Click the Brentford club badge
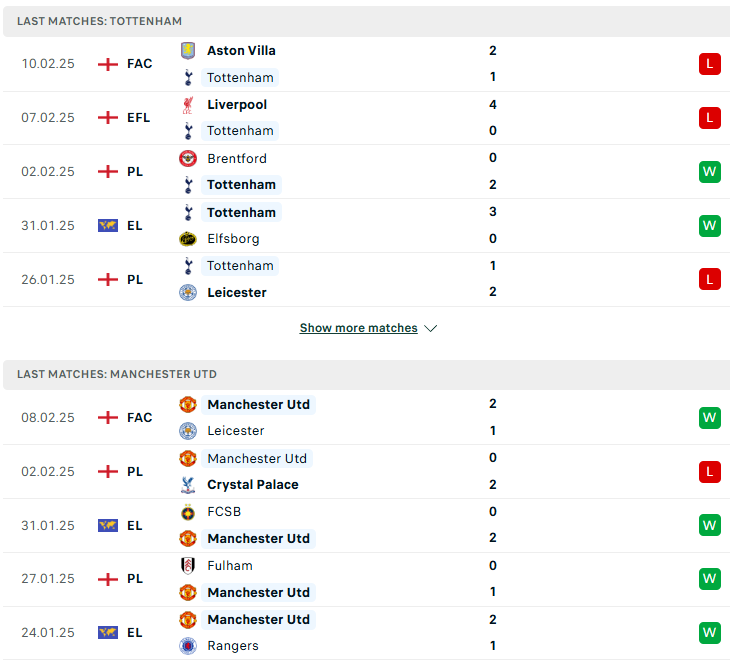 click(x=188, y=159)
